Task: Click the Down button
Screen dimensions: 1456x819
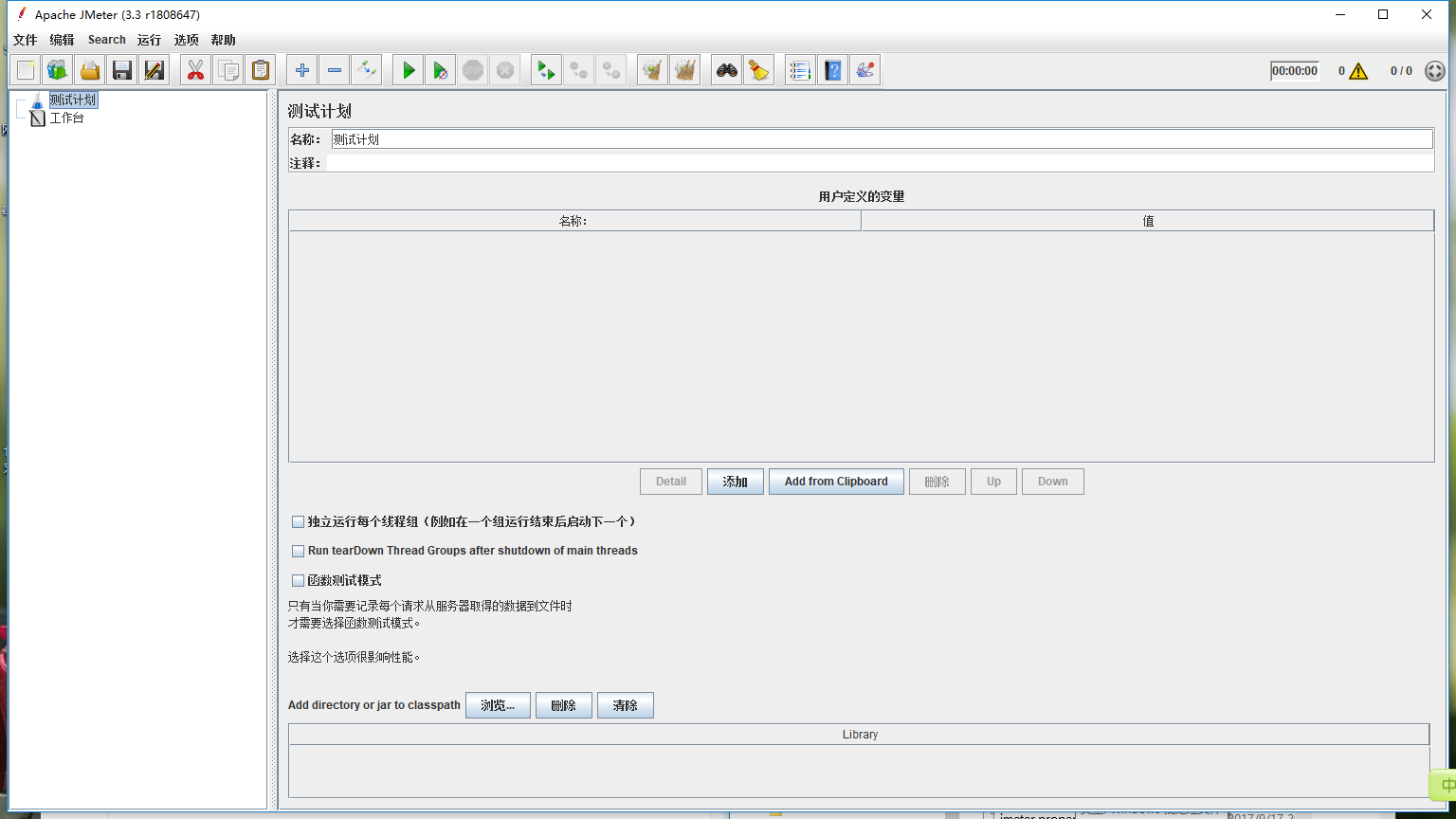Action: tap(1053, 482)
